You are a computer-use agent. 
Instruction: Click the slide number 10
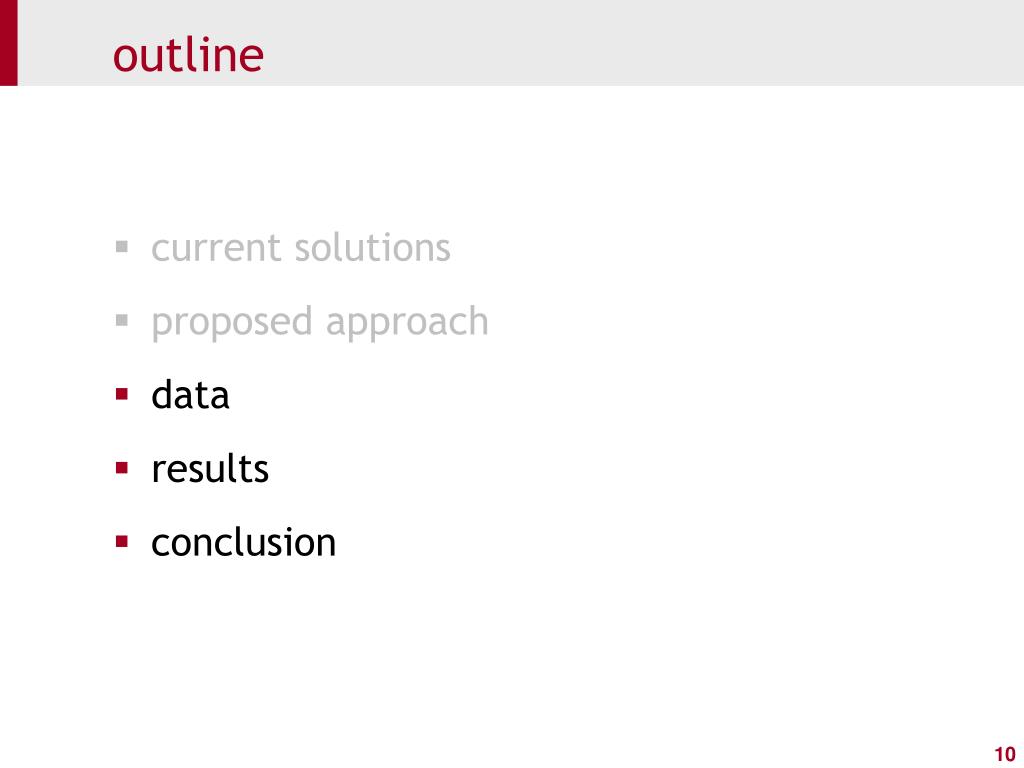pos(1004,754)
